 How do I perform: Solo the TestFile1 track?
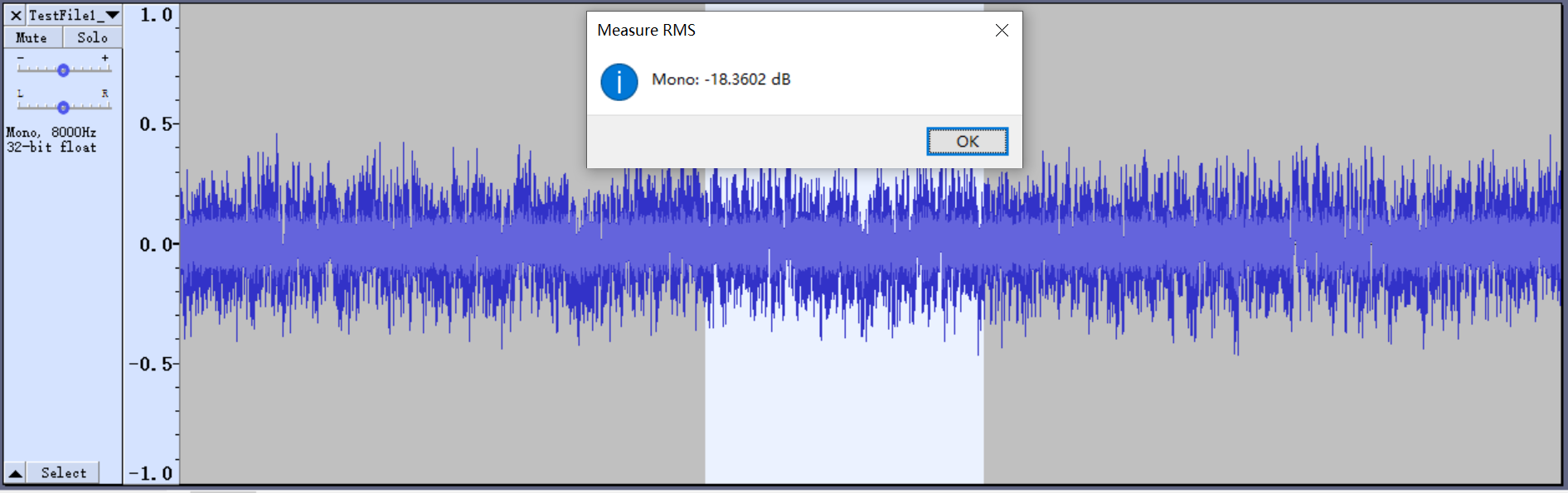pos(92,38)
